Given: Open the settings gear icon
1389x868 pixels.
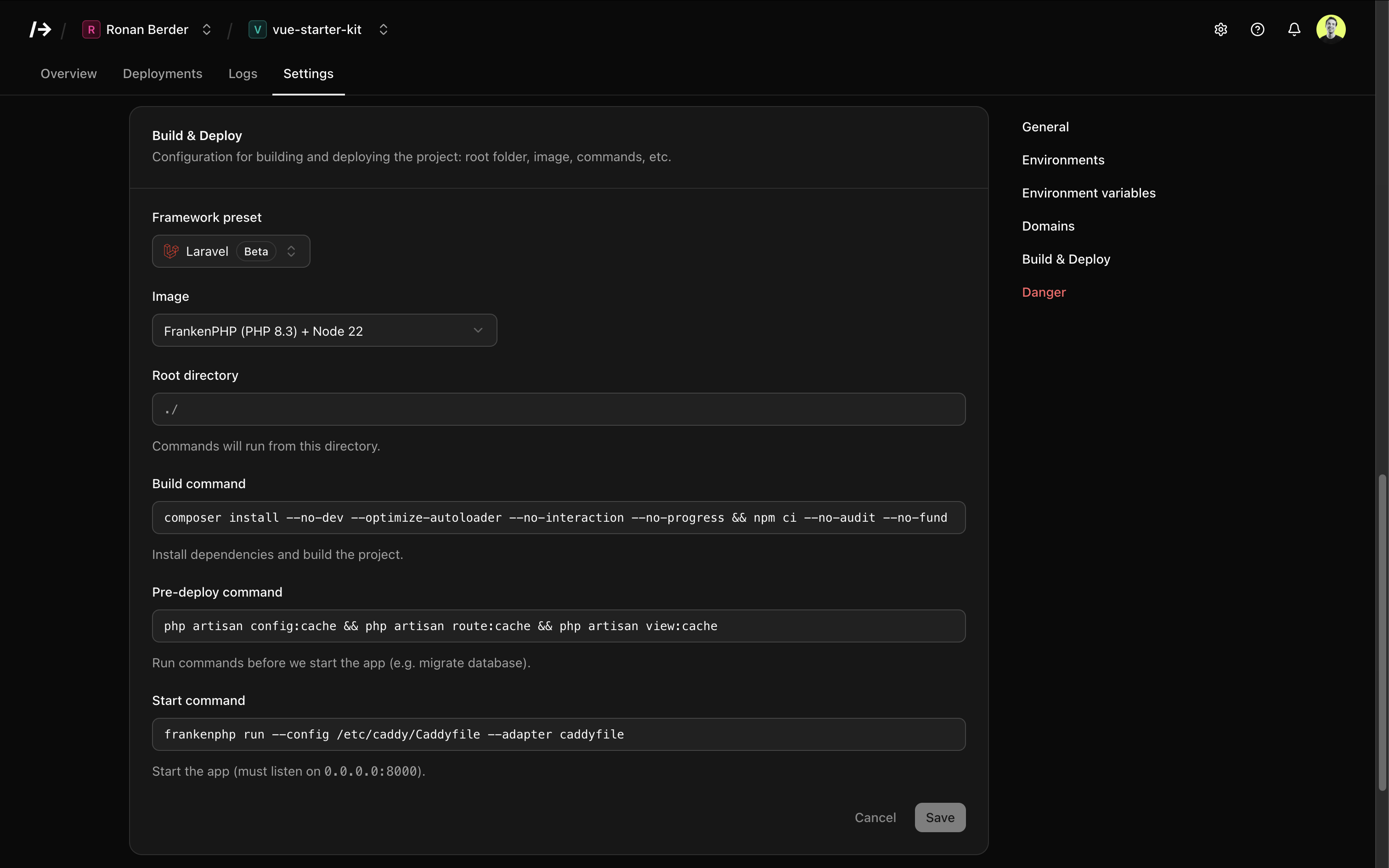Looking at the screenshot, I should (1221, 29).
